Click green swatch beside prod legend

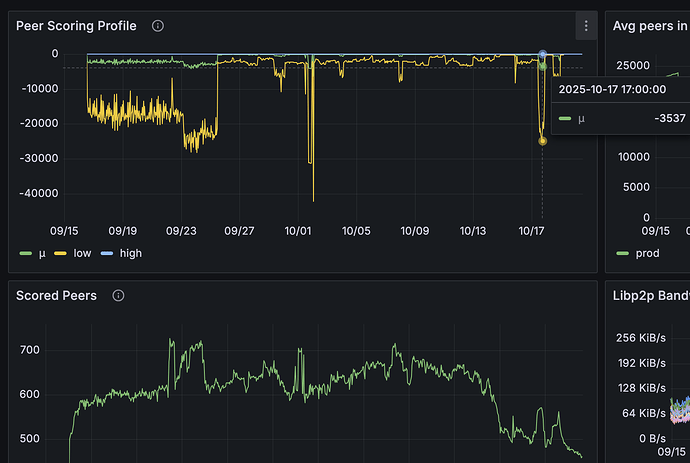pos(625,253)
